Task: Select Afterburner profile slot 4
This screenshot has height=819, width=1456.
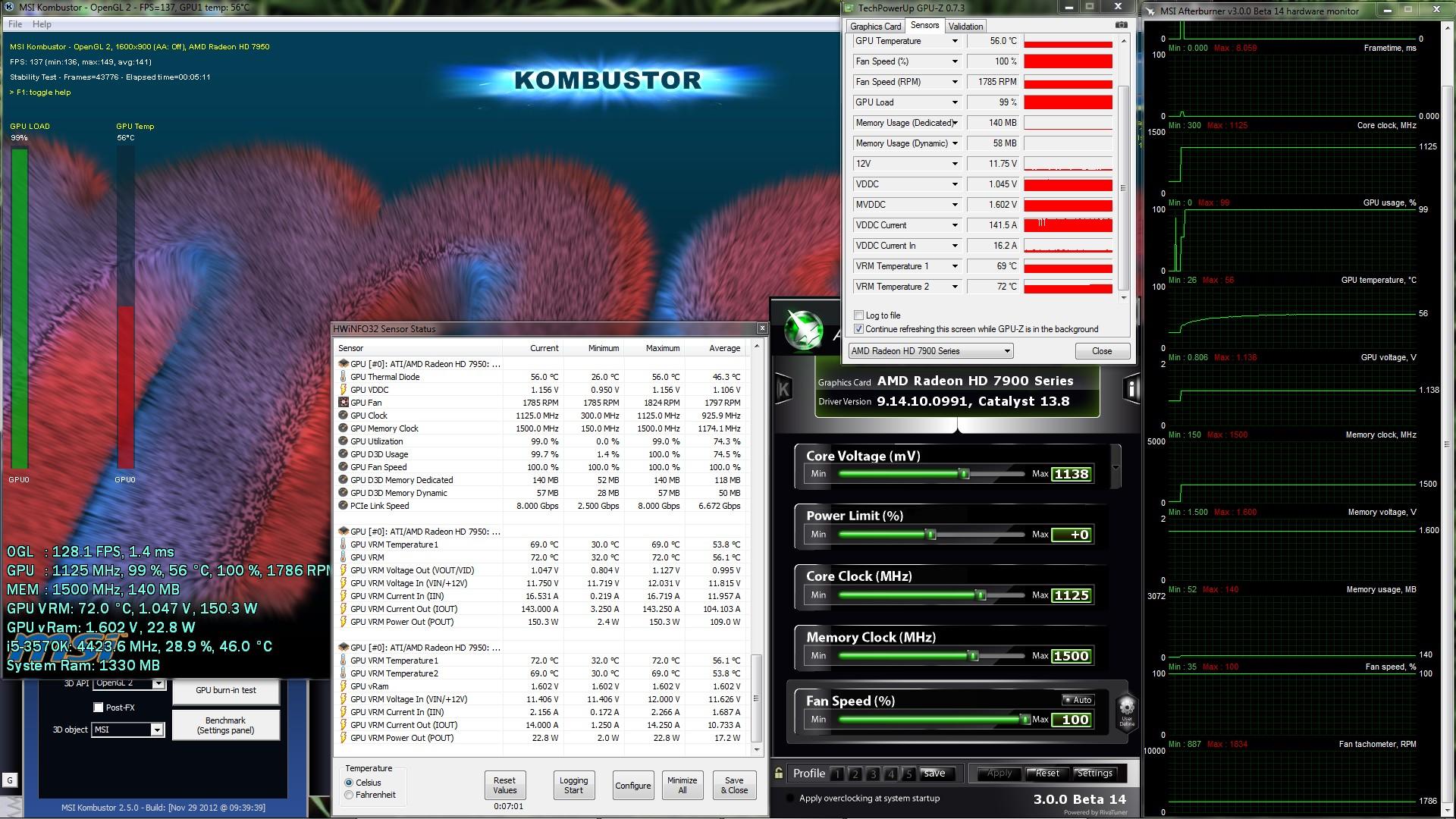Action: [x=891, y=773]
